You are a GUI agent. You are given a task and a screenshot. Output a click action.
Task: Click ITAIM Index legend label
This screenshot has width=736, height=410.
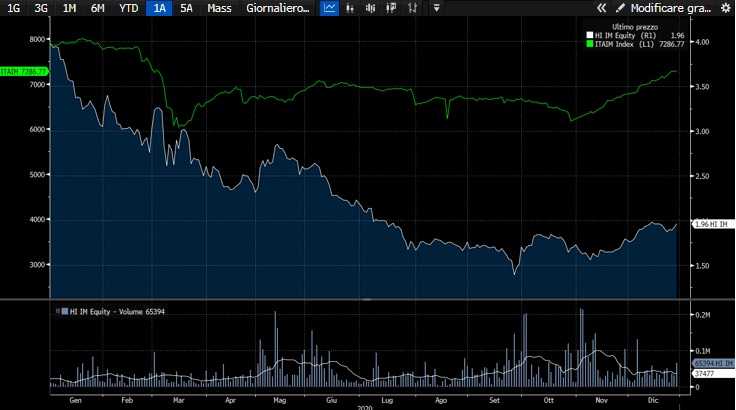(x=614, y=44)
